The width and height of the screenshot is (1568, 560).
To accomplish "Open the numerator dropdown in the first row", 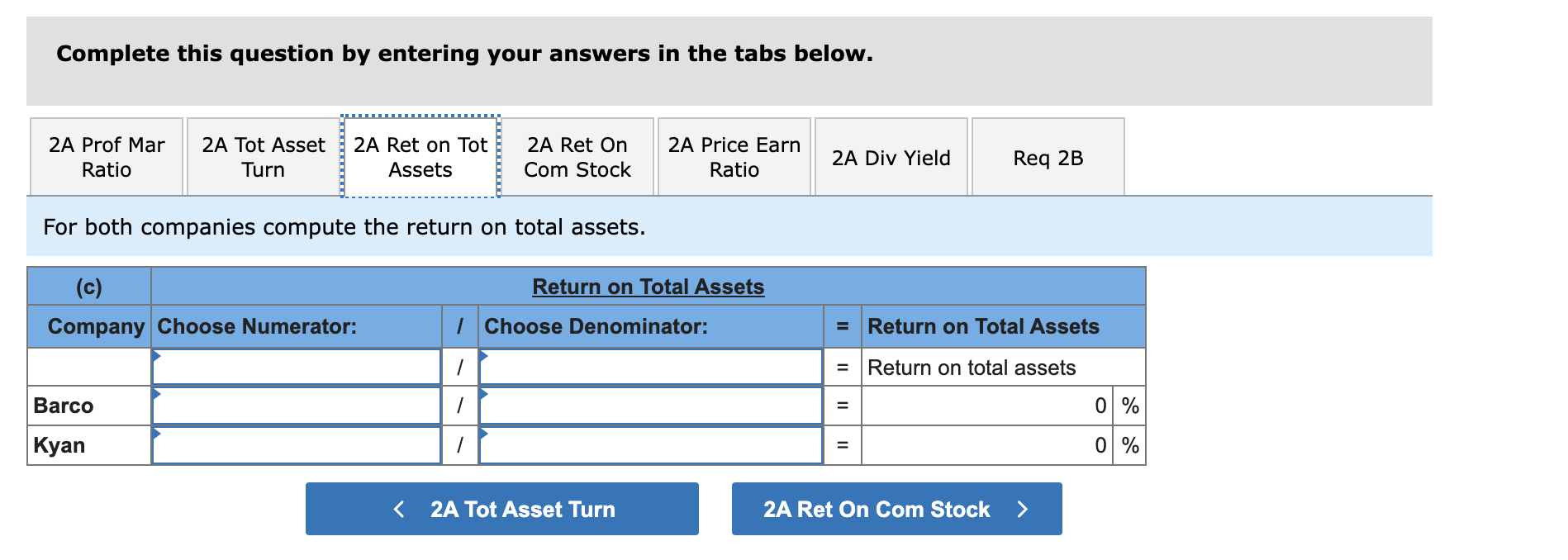I will pyautogui.click(x=296, y=366).
